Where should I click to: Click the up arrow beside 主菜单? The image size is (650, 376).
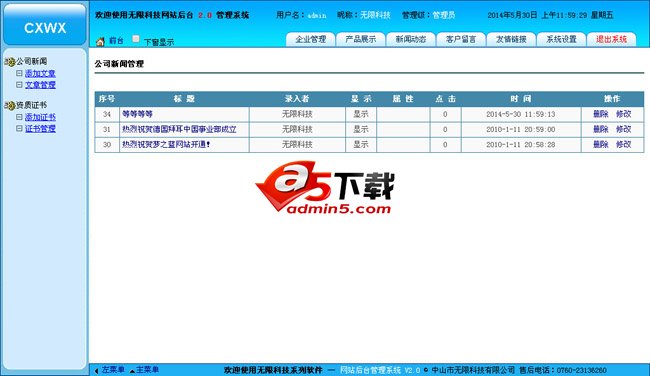132,371
